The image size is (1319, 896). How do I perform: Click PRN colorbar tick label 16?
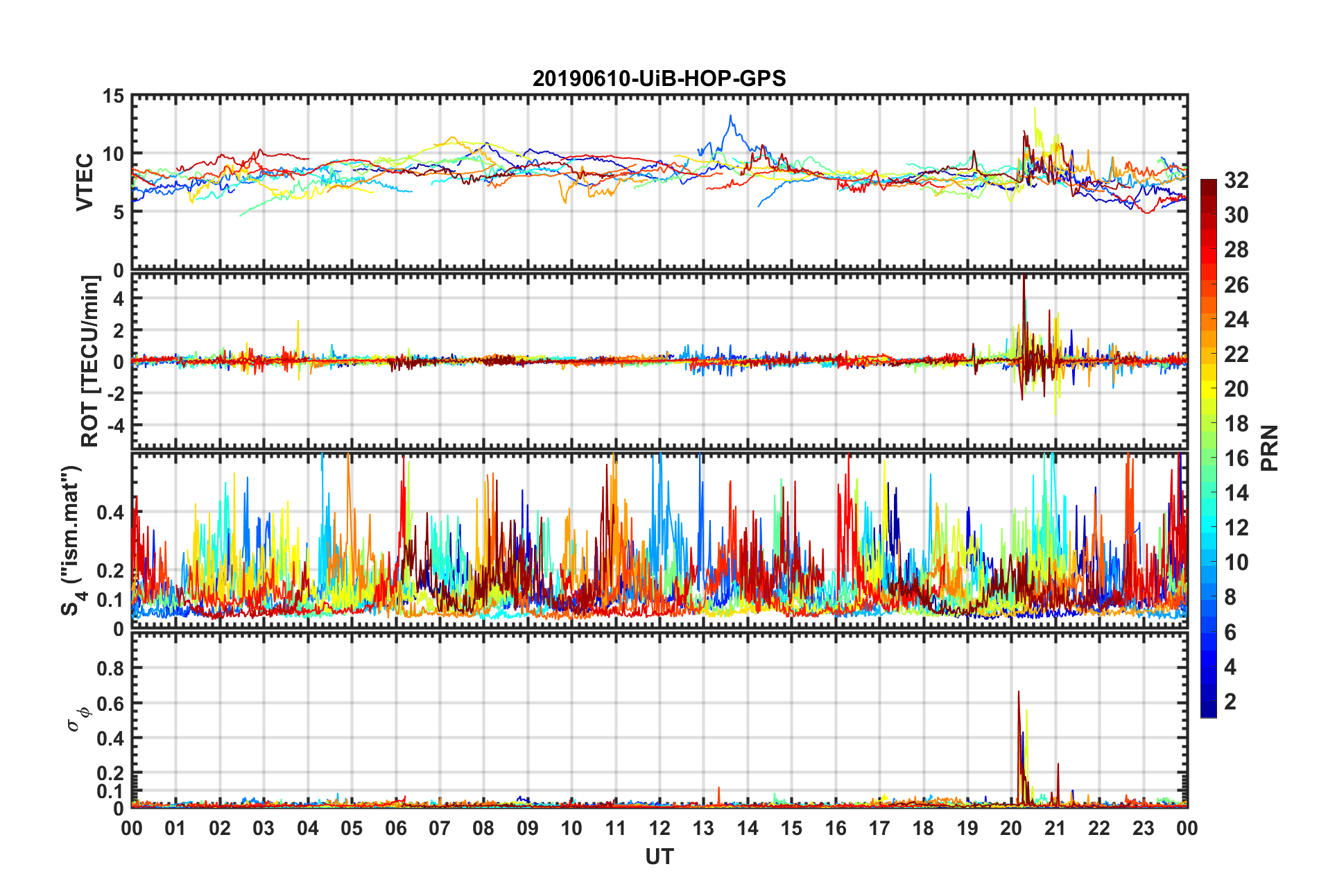click(x=1236, y=458)
